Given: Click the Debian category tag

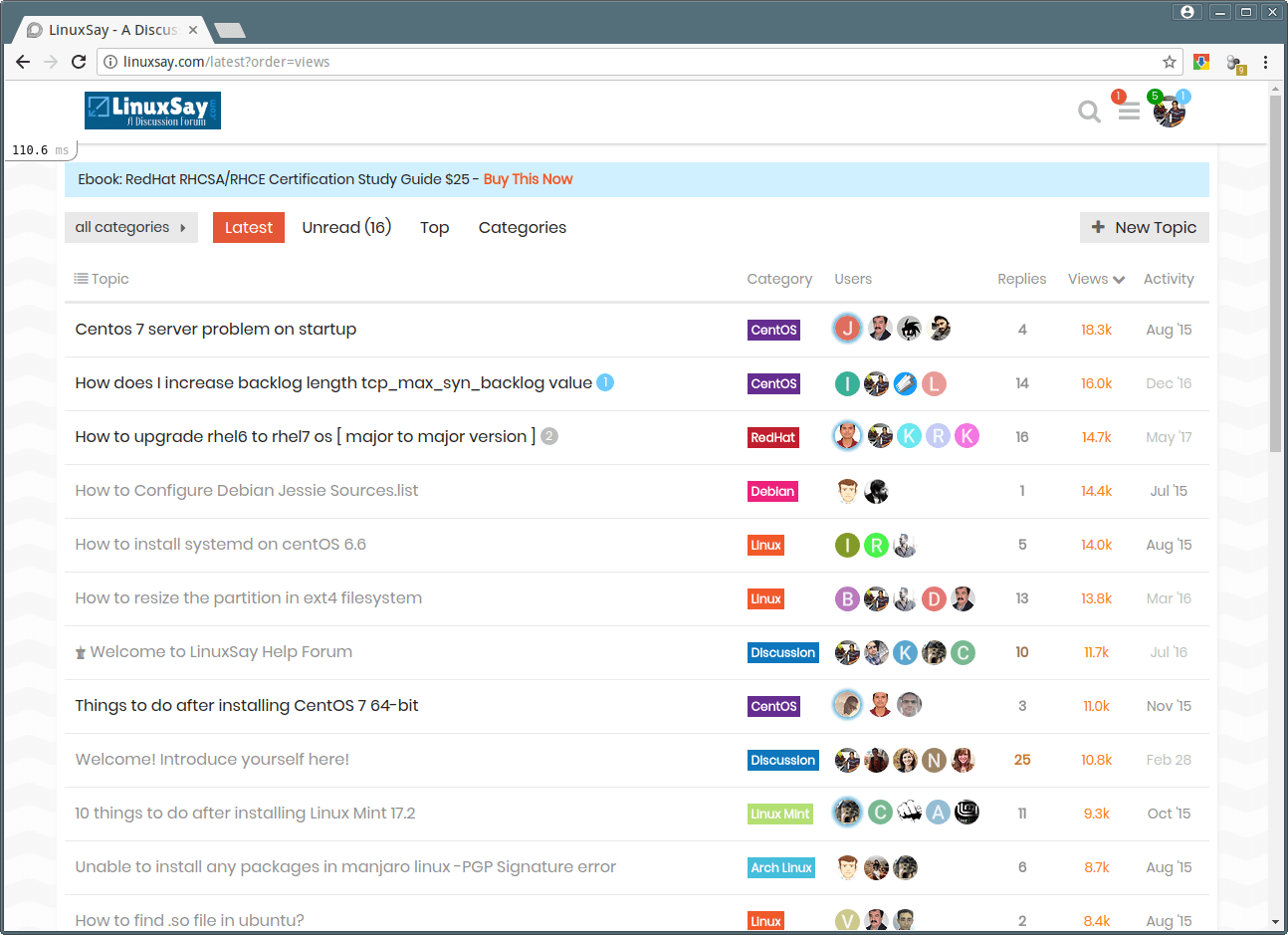Looking at the screenshot, I should tap(772, 491).
